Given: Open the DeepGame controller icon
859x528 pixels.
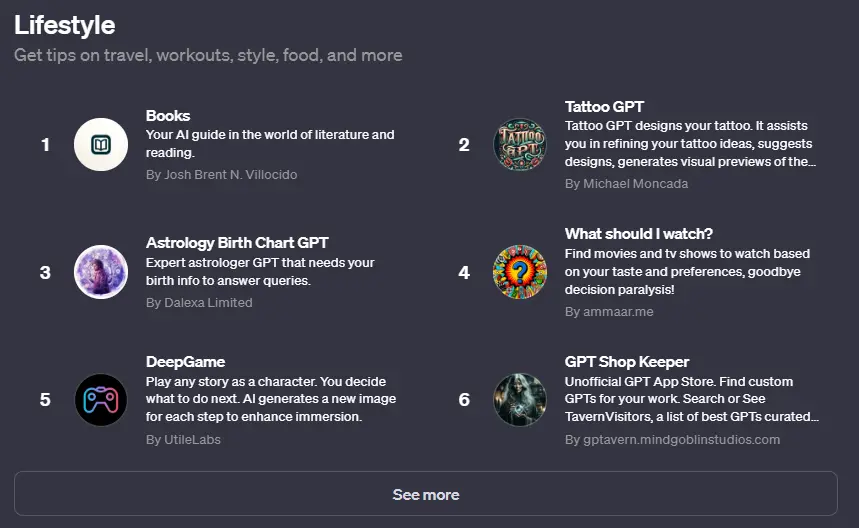Looking at the screenshot, I should pyautogui.click(x=101, y=400).
